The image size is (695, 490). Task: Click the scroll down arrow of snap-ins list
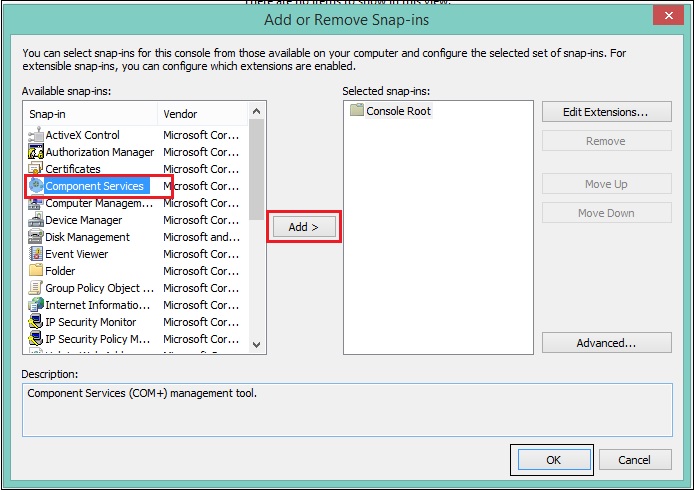[257, 344]
